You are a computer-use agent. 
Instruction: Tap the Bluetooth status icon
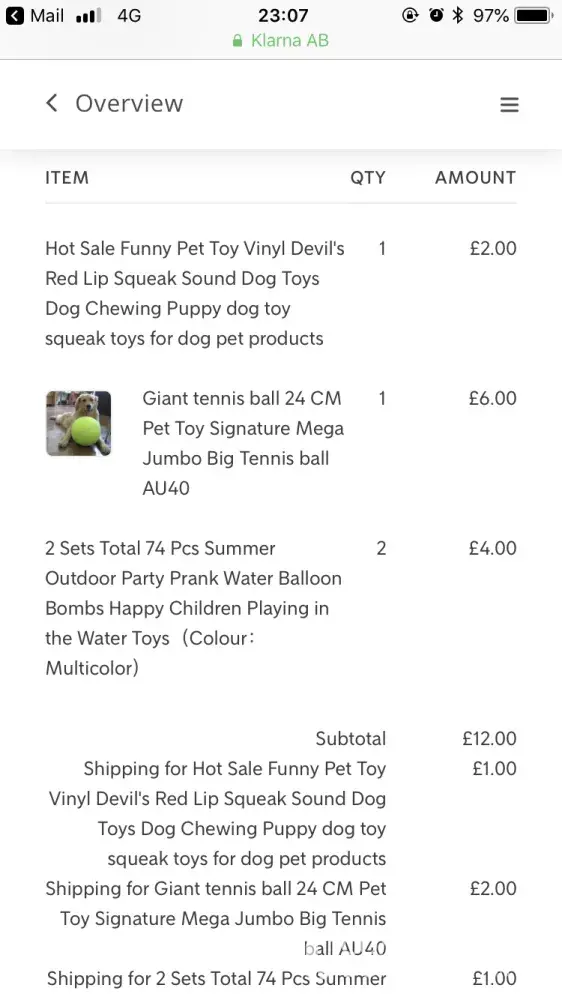click(457, 15)
